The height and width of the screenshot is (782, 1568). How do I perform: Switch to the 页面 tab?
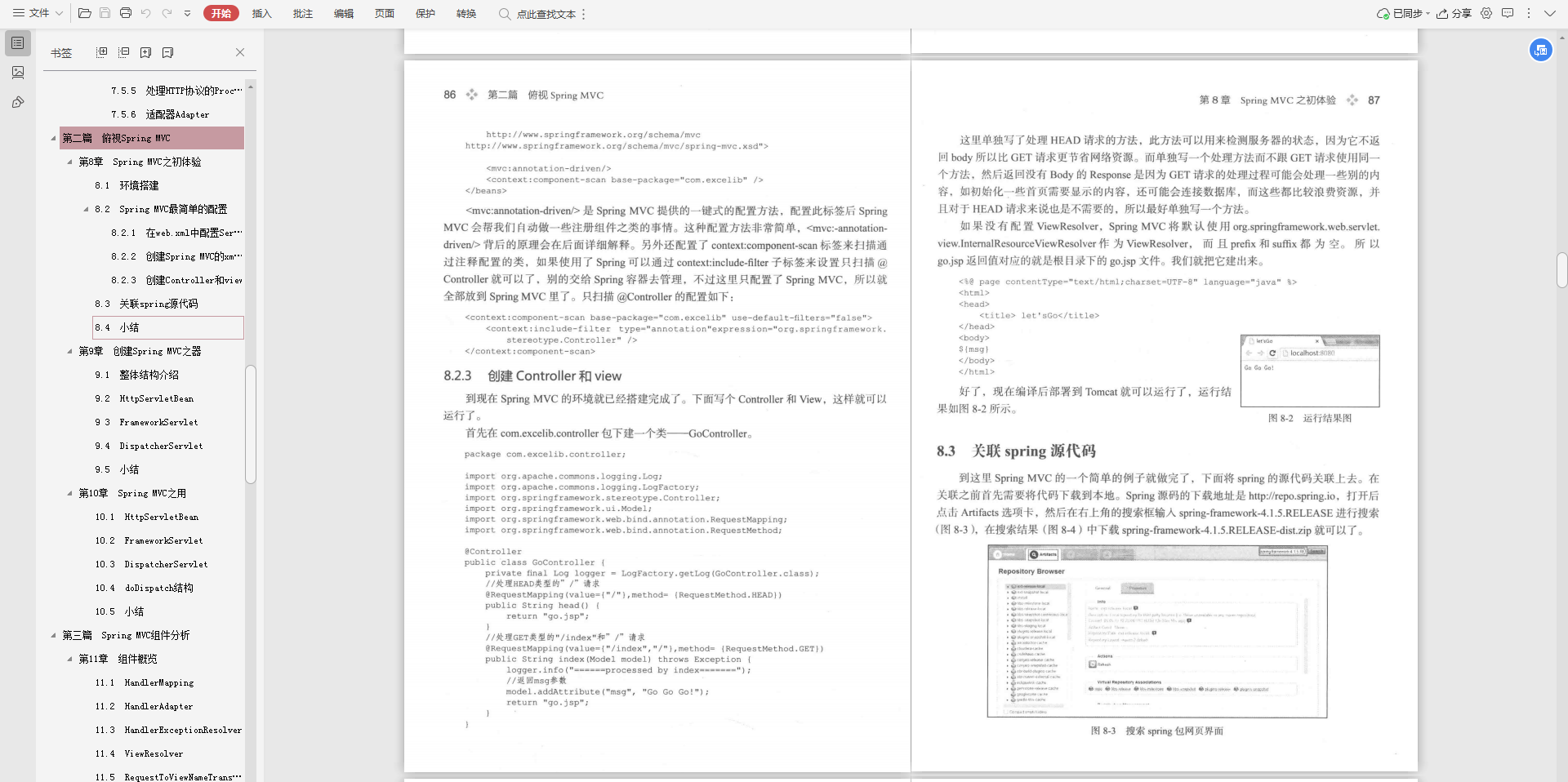pyautogui.click(x=384, y=14)
